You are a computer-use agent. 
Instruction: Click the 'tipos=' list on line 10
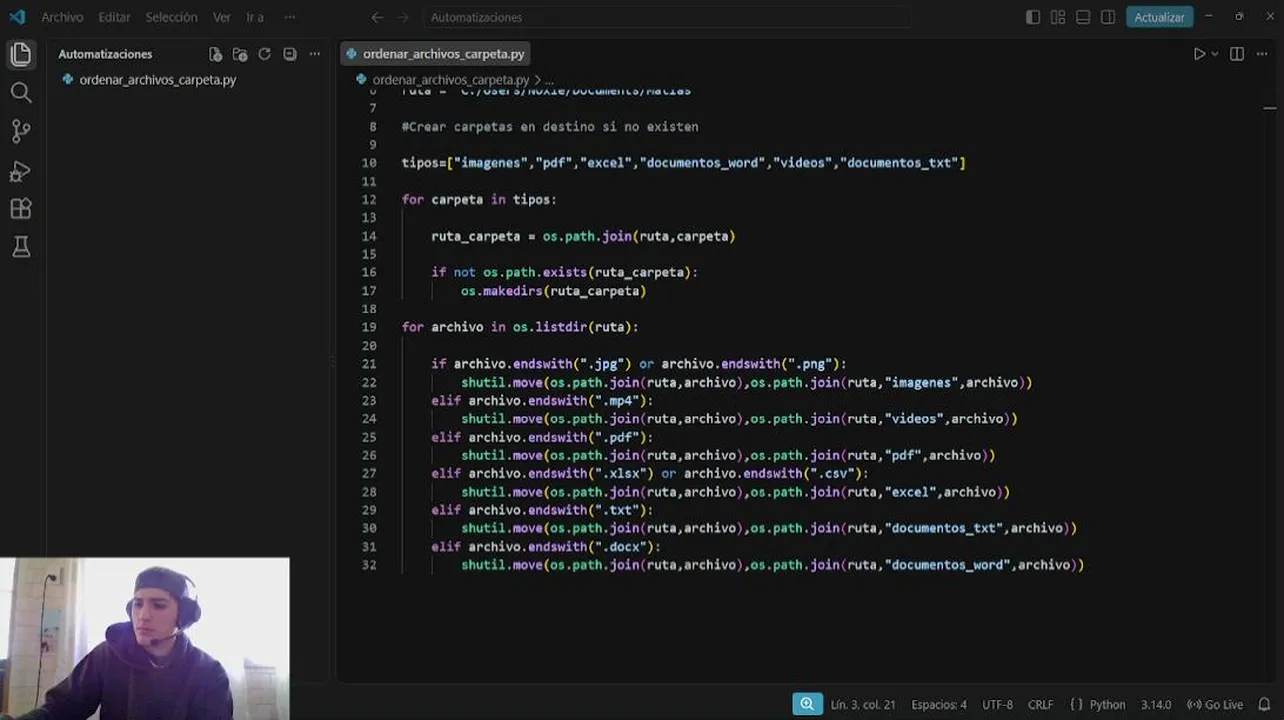click(683, 163)
